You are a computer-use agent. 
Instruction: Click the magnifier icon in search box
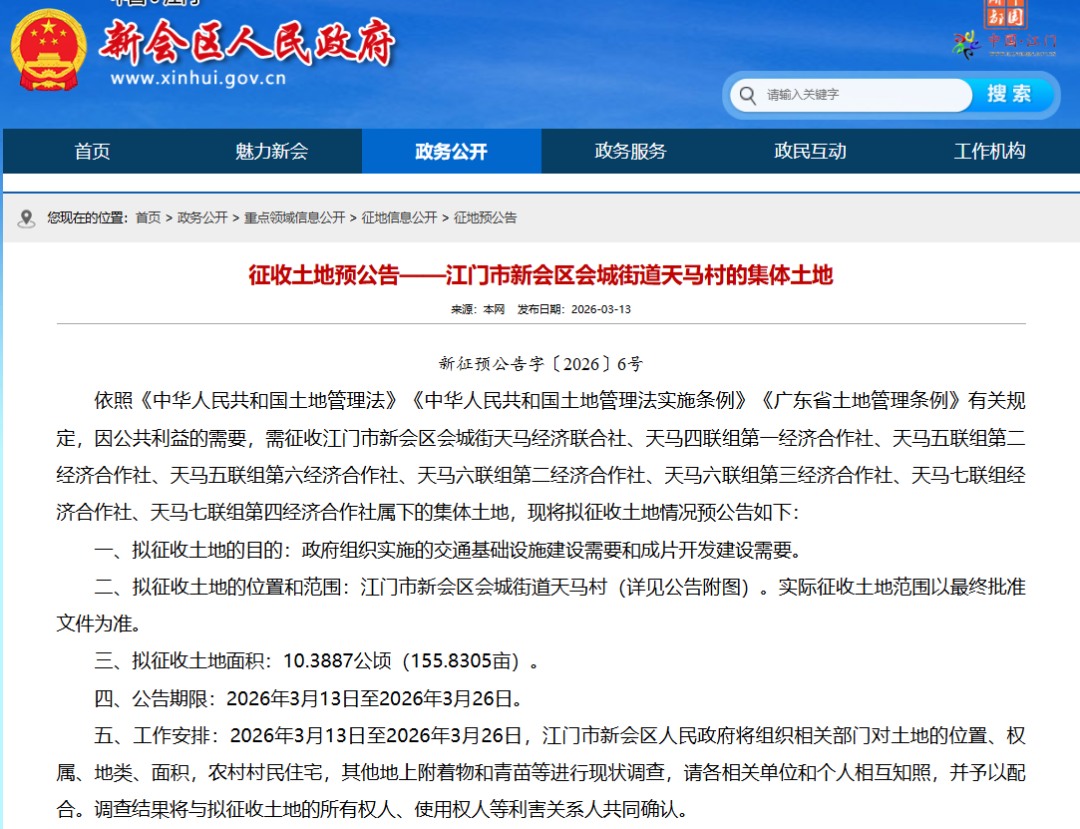(x=747, y=95)
